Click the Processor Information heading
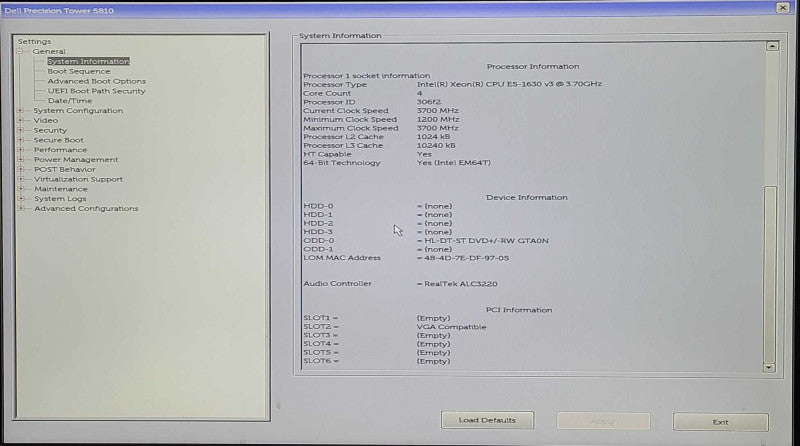800x446 pixels. (533, 66)
